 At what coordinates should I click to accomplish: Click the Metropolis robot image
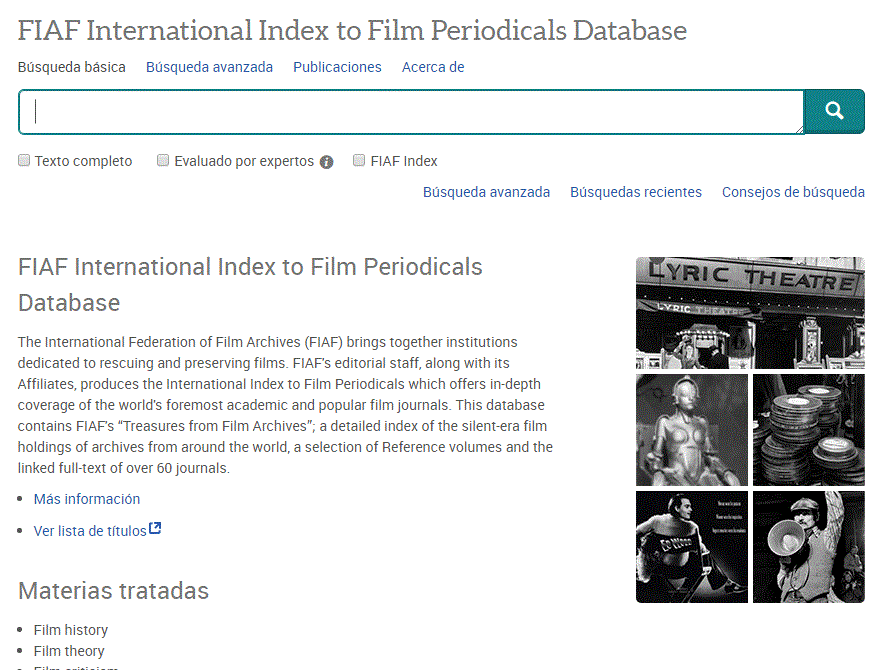(x=692, y=430)
